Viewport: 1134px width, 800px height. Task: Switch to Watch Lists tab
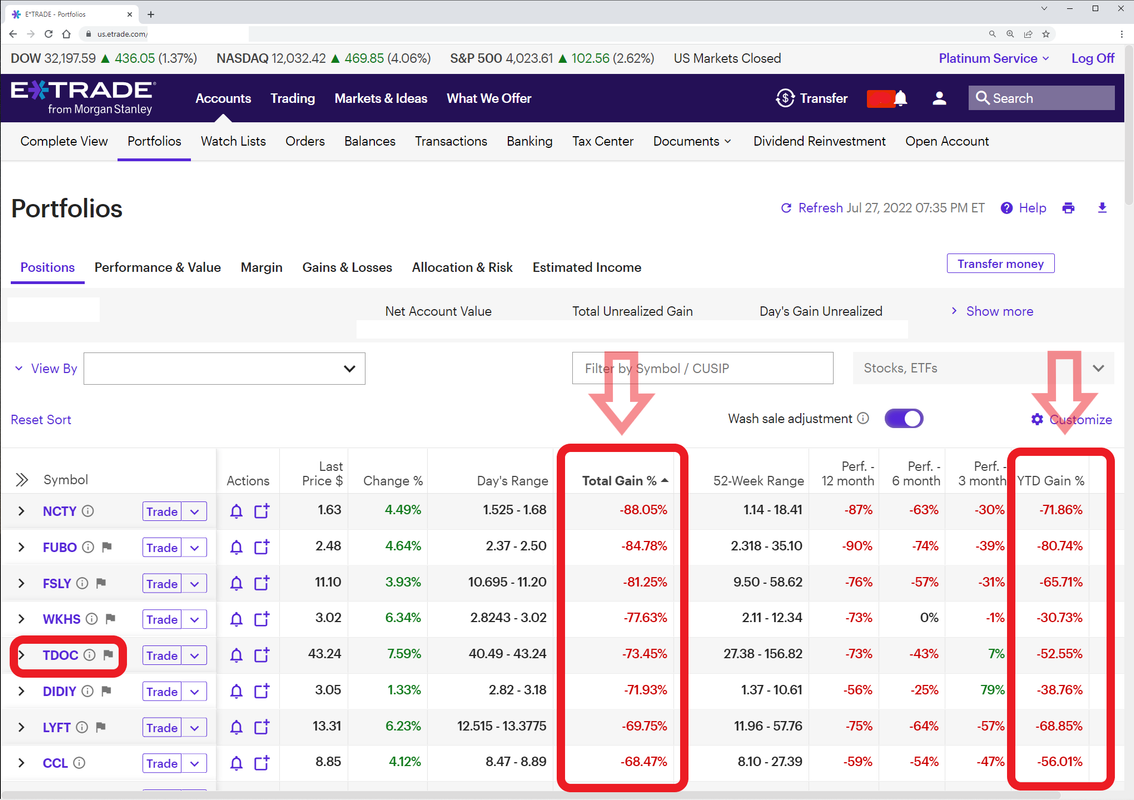point(233,142)
